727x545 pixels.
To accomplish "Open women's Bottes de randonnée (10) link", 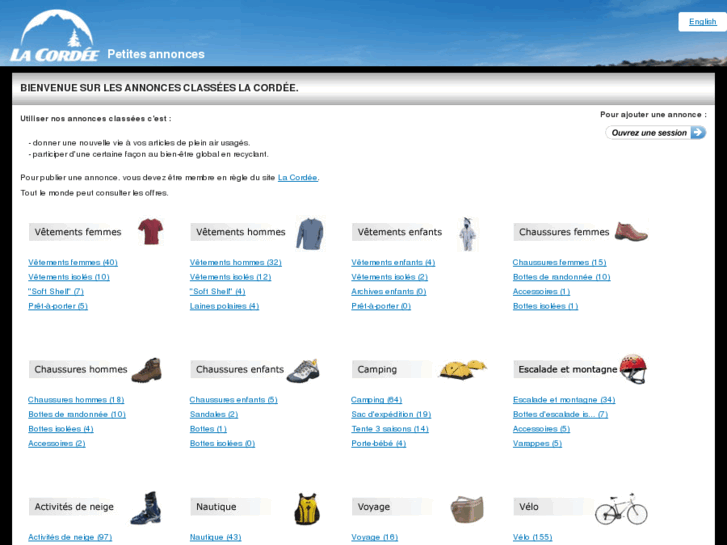I will [561, 277].
